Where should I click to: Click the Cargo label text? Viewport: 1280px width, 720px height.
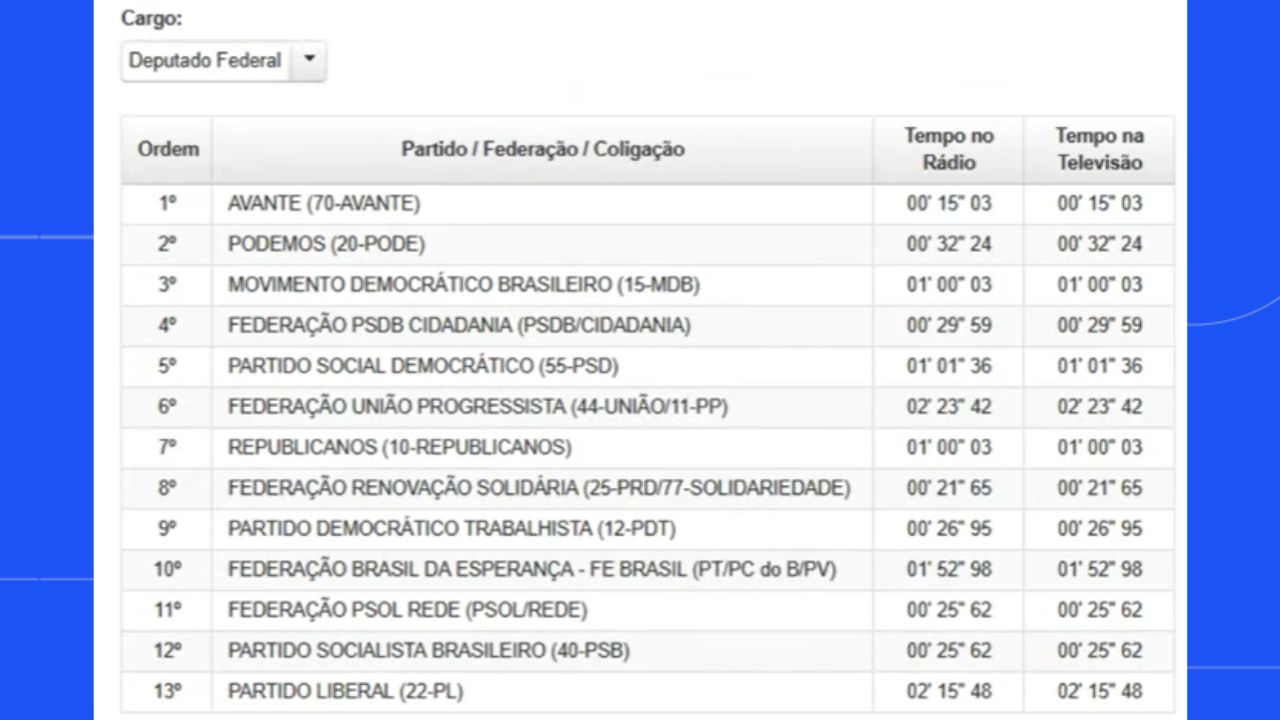pos(152,19)
